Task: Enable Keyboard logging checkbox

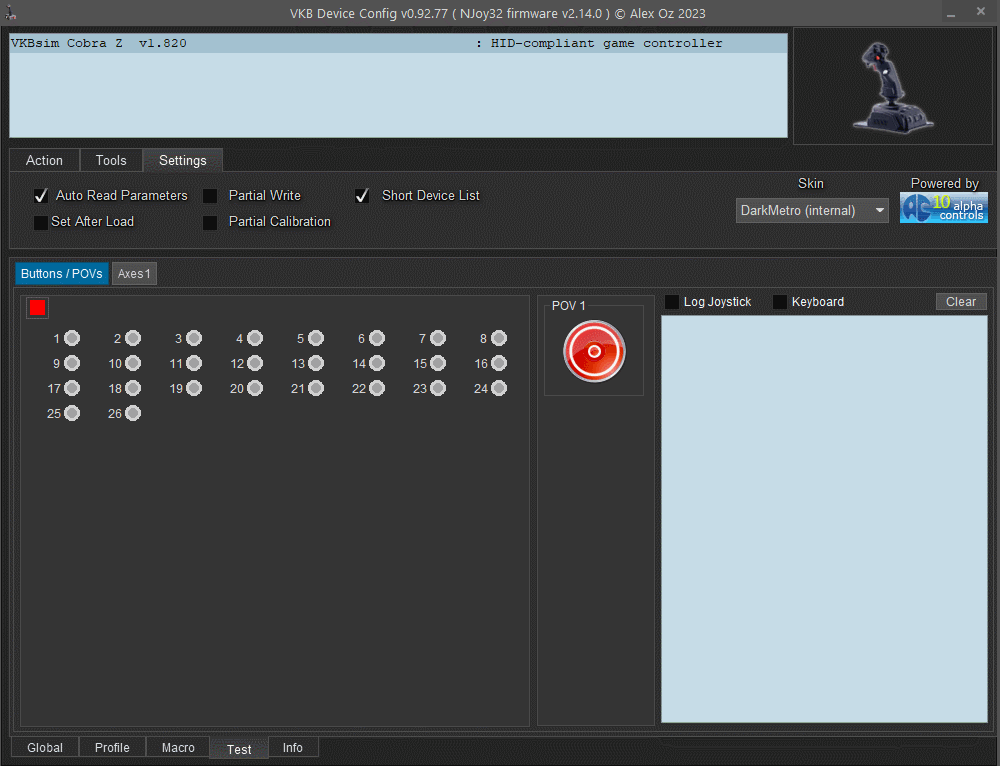Action: click(x=780, y=302)
